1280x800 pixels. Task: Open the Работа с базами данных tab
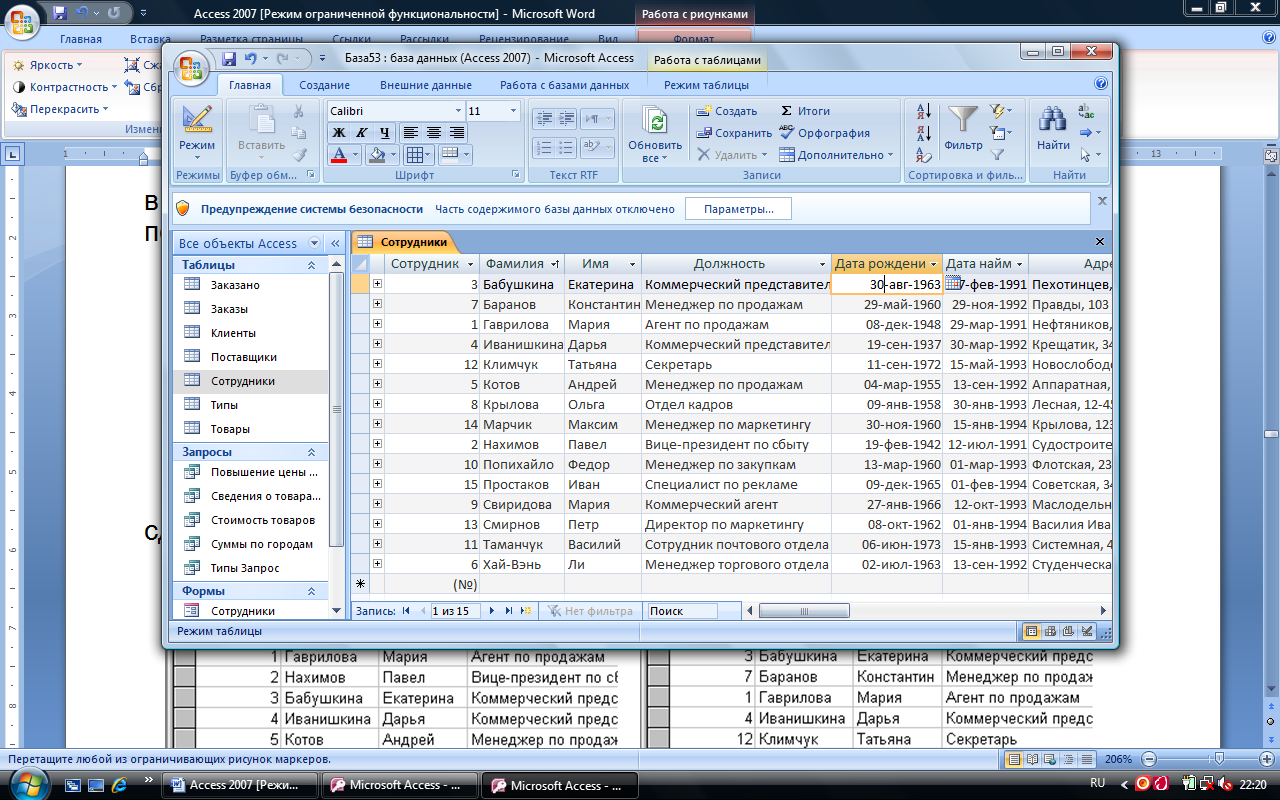coord(565,85)
